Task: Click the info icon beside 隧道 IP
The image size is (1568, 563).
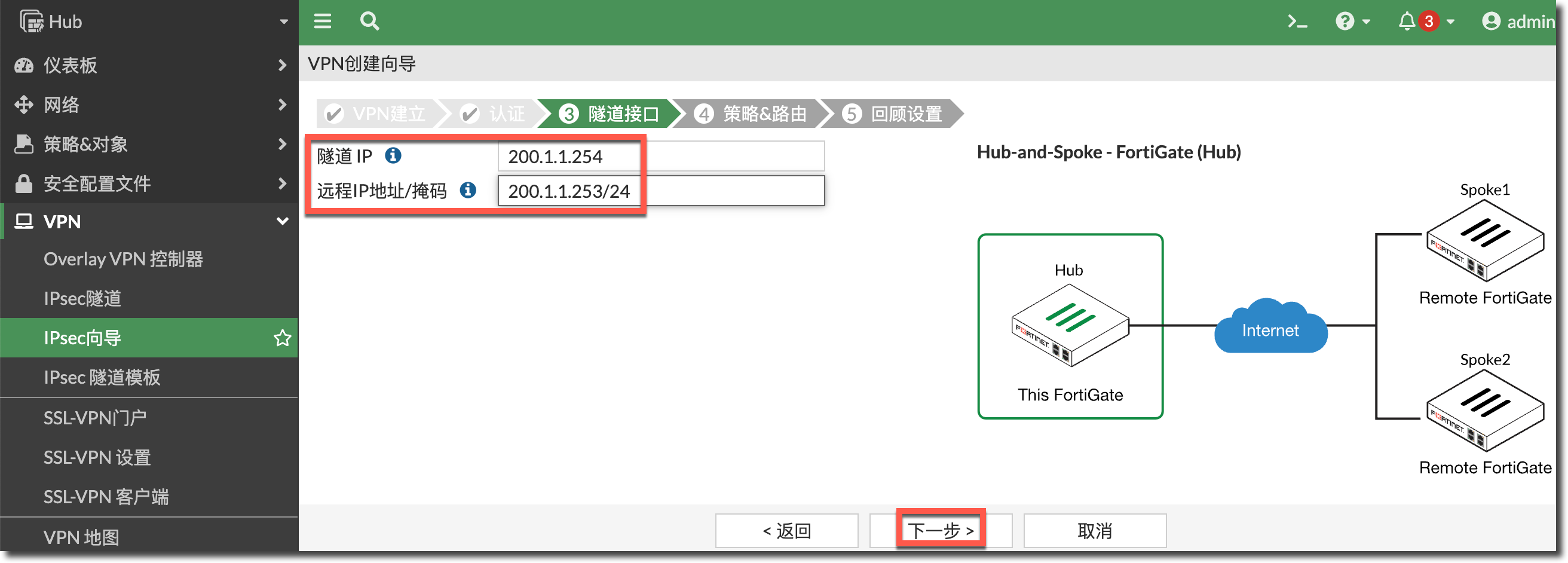Action: click(x=394, y=156)
